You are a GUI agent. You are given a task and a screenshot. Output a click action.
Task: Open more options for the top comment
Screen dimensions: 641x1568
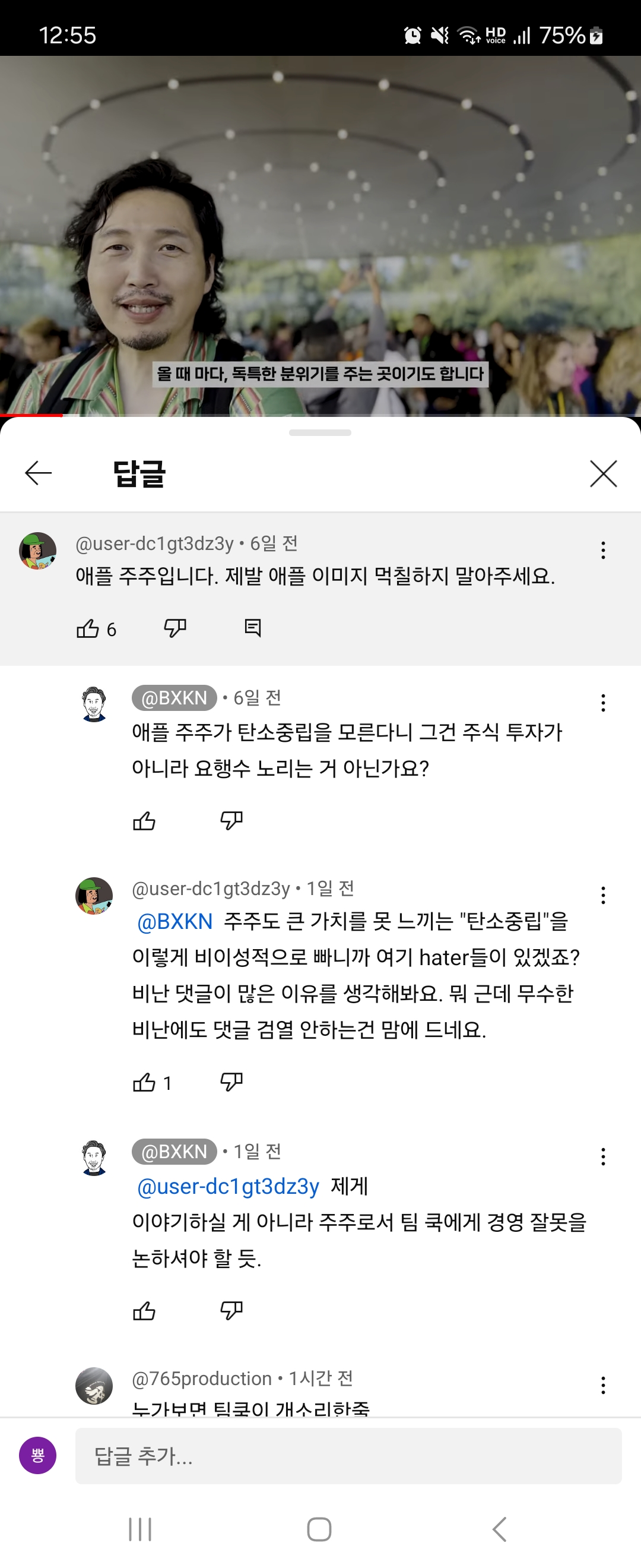602,550
